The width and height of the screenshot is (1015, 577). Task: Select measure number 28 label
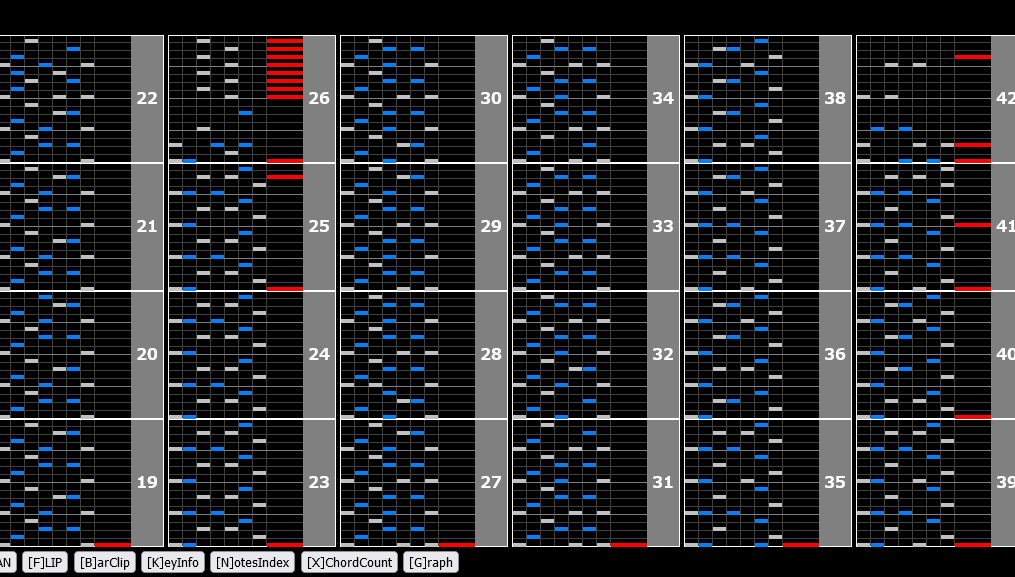(491, 354)
